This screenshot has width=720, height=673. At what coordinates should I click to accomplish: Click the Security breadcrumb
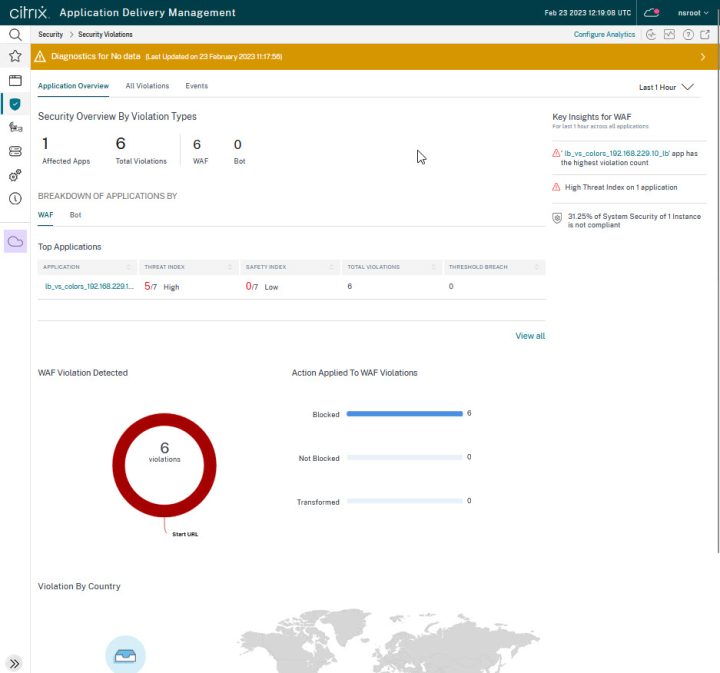(51, 34)
